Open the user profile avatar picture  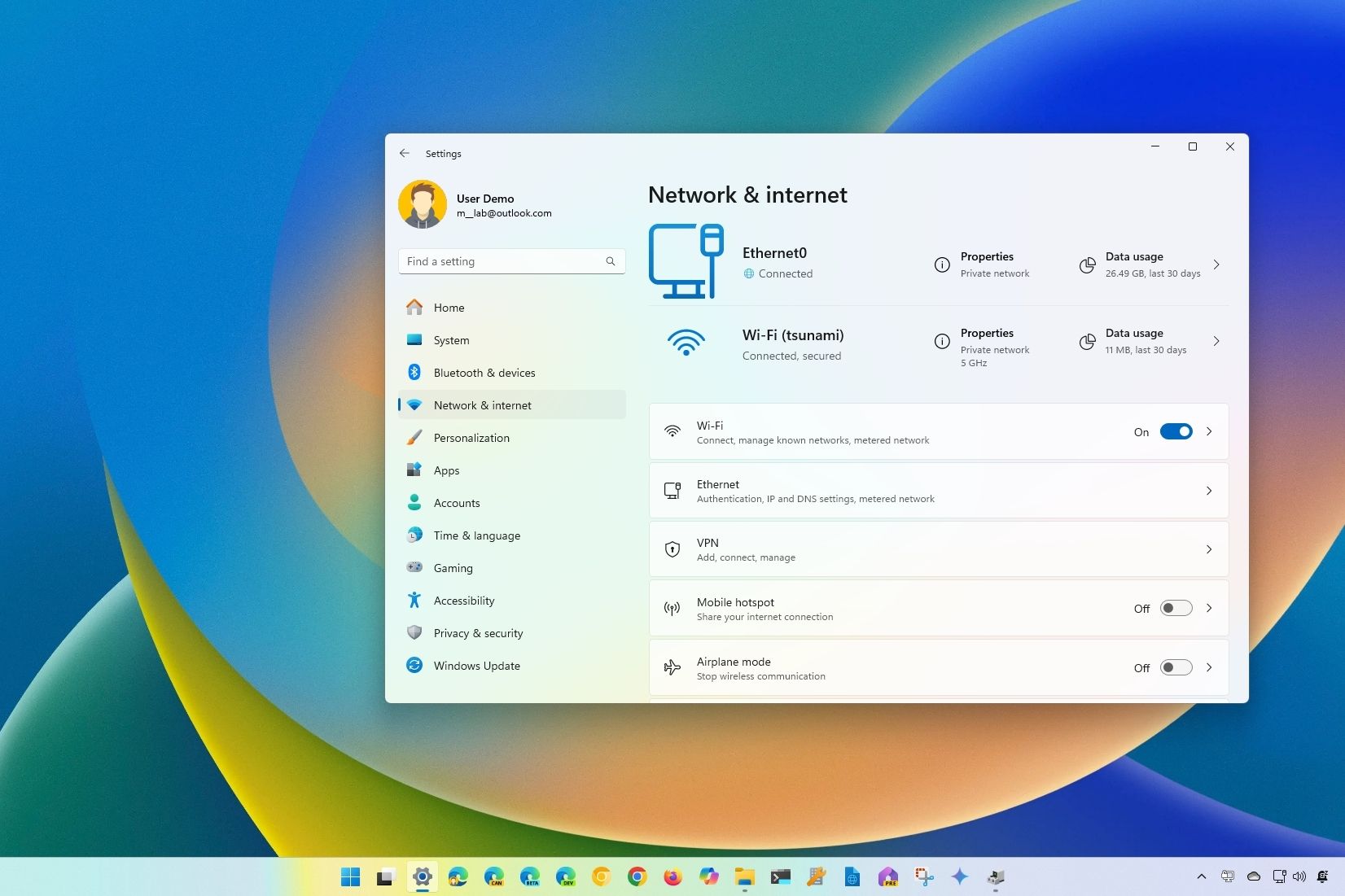click(423, 204)
